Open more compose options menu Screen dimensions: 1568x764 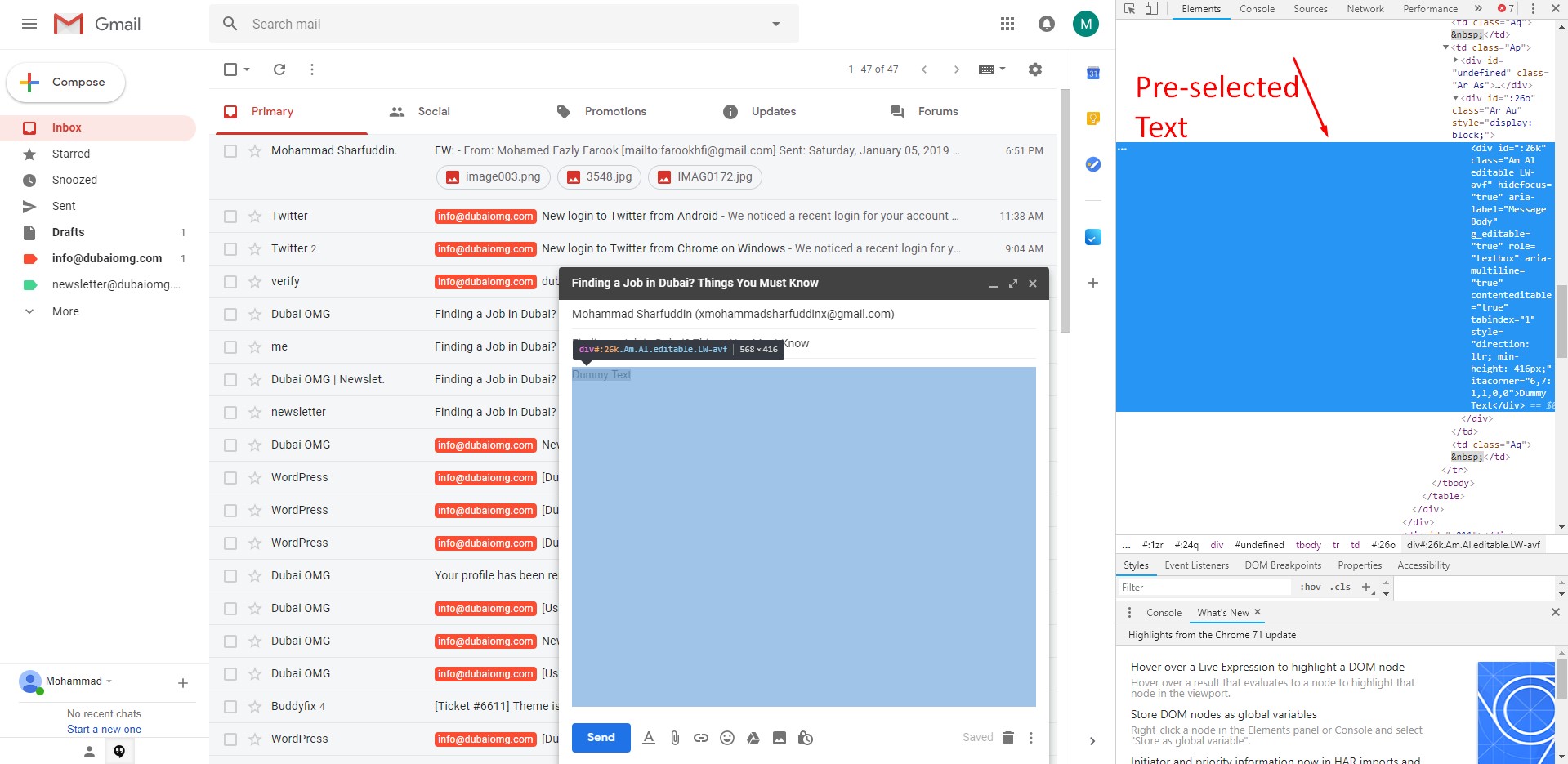pos(1031,738)
